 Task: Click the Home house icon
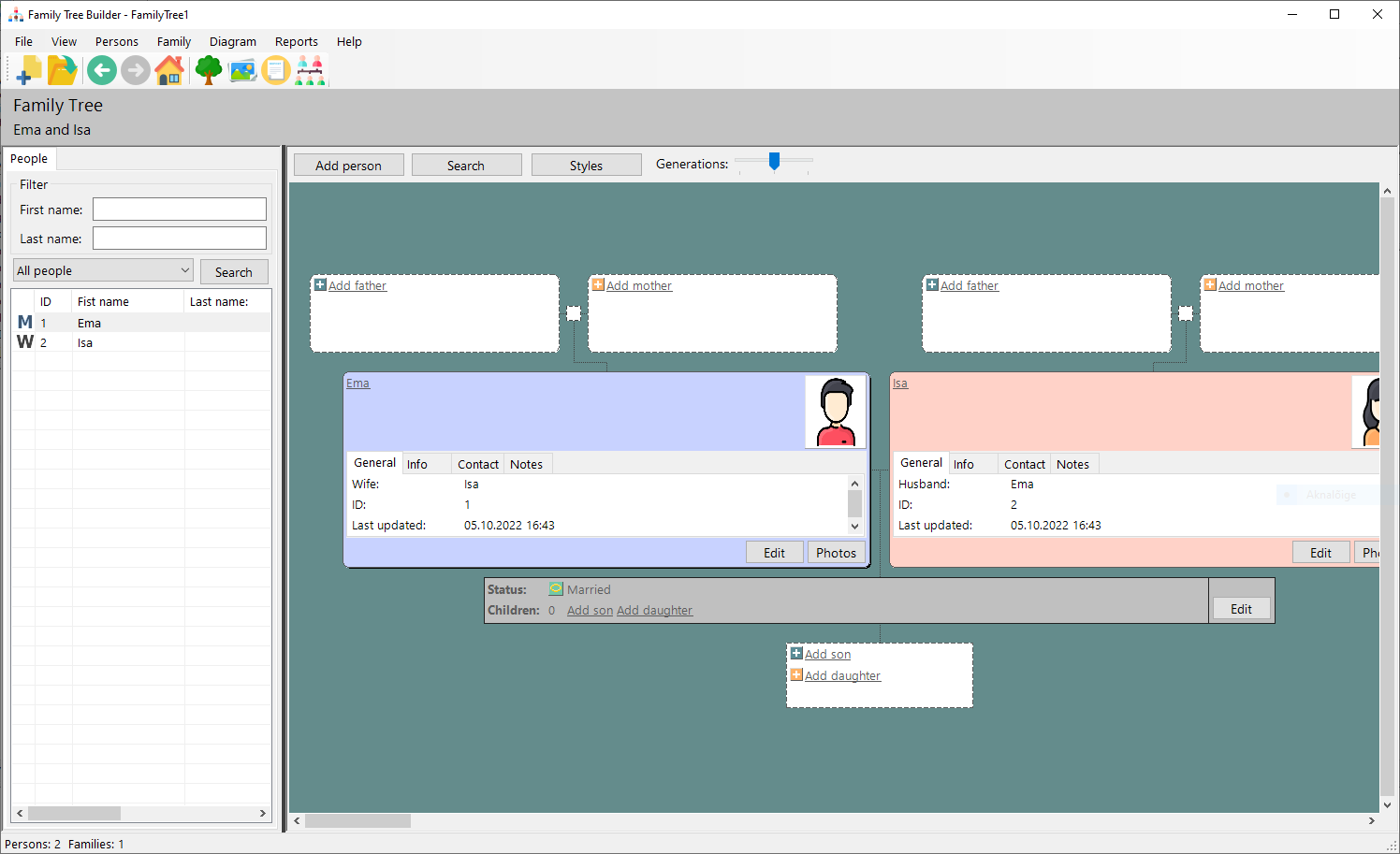169,70
